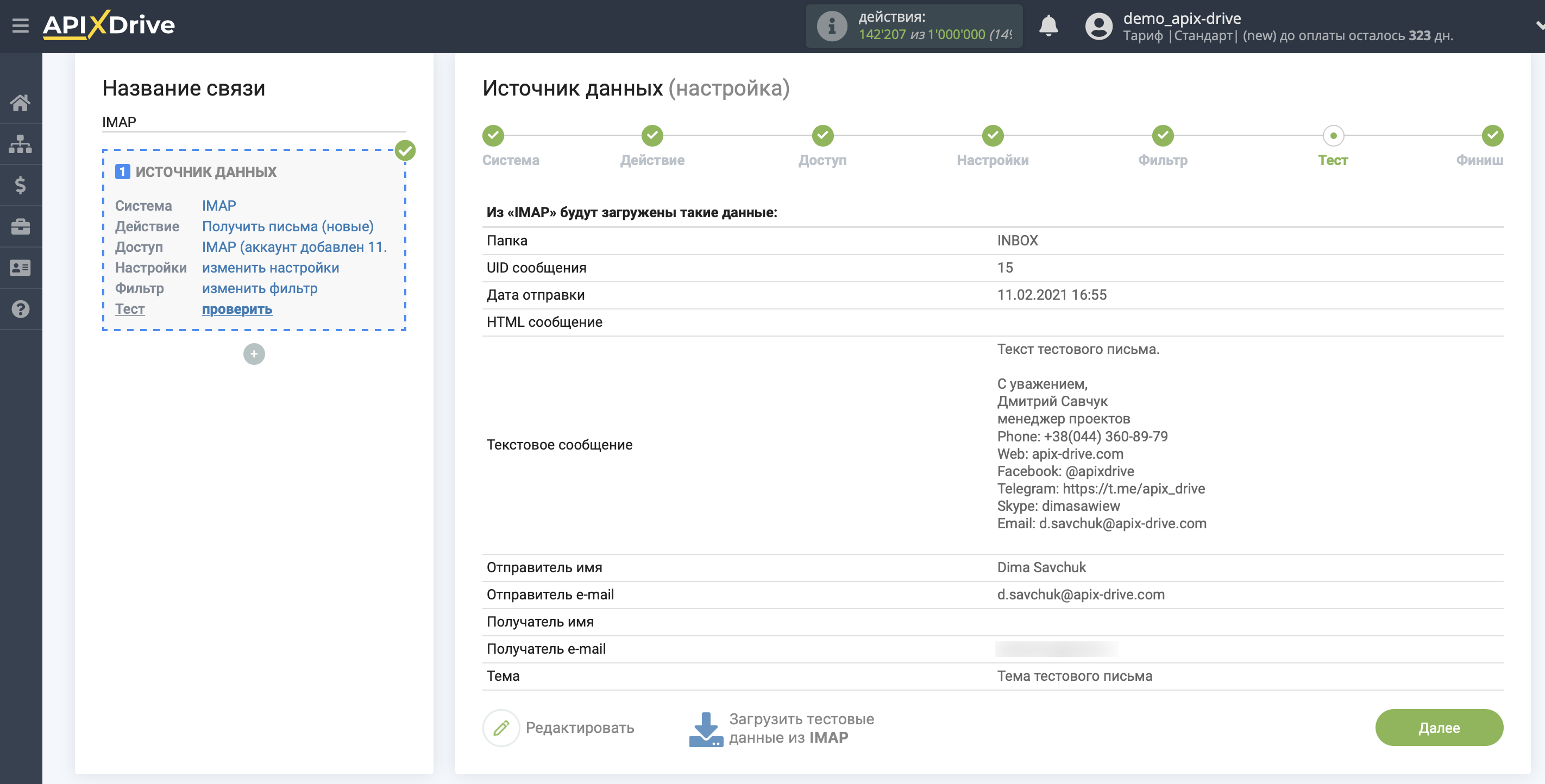Image resolution: width=1545 pixels, height=784 pixels.
Task: Open the help question mark icon
Action: pyautogui.click(x=21, y=309)
